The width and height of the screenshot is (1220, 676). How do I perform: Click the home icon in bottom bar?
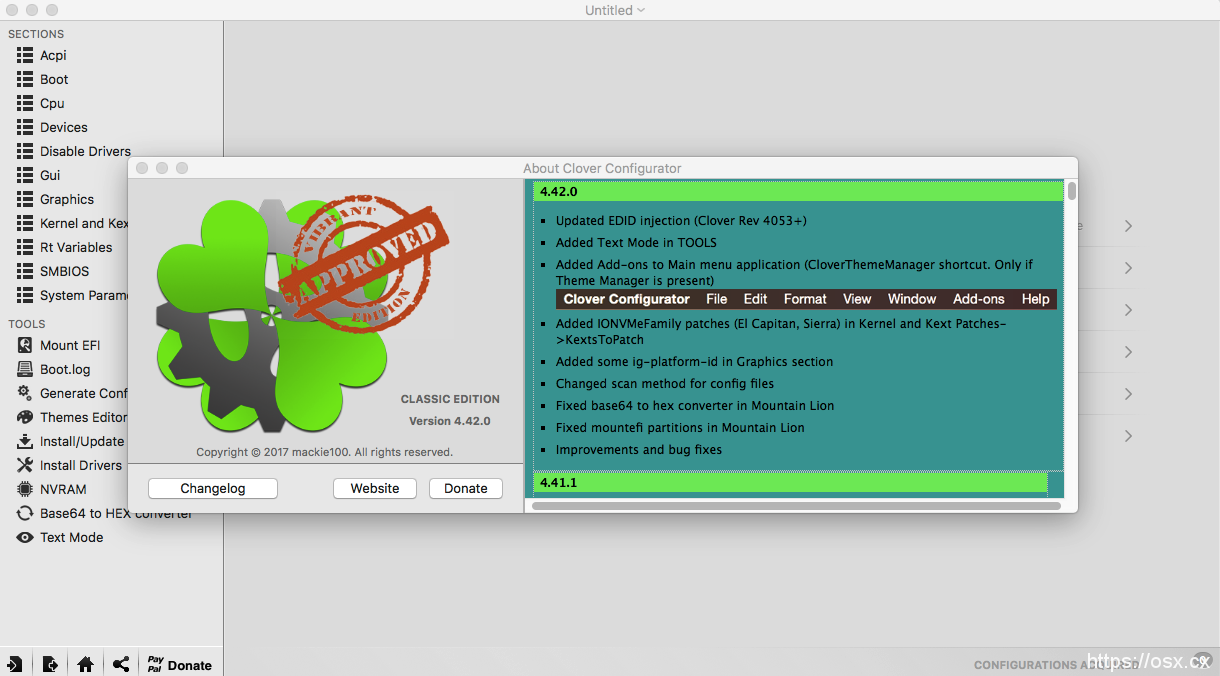(85, 664)
